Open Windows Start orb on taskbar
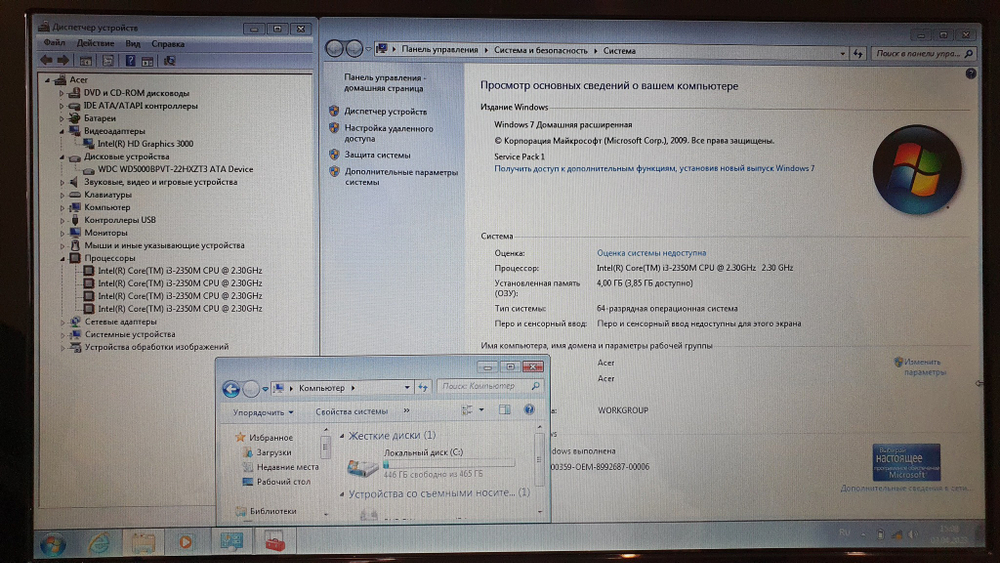Image resolution: width=1000 pixels, height=563 pixels. pos(53,544)
